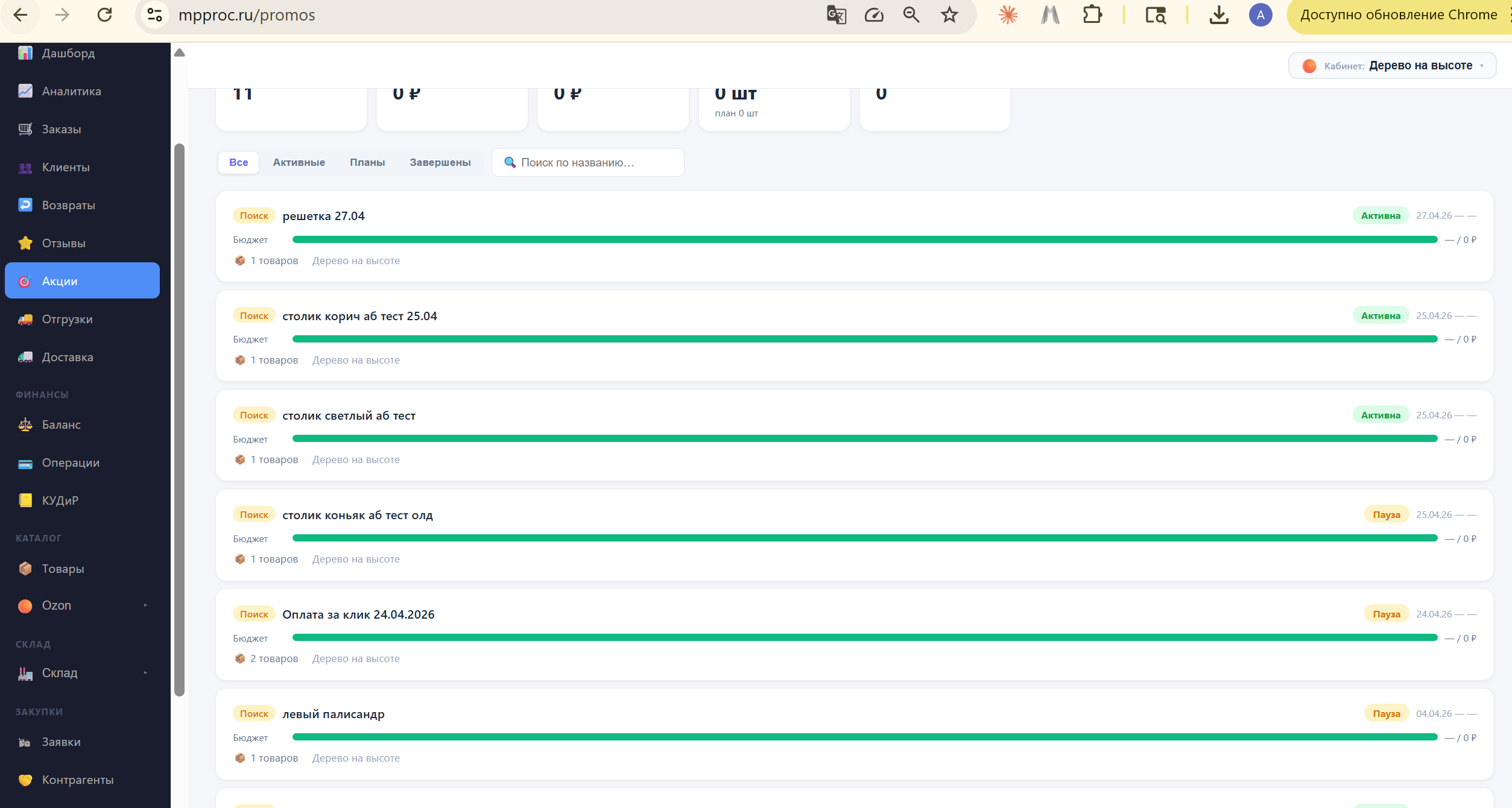This screenshot has width=1512, height=808.
Task: Click the zoom magnifier icon in address bar
Action: pos(911,15)
